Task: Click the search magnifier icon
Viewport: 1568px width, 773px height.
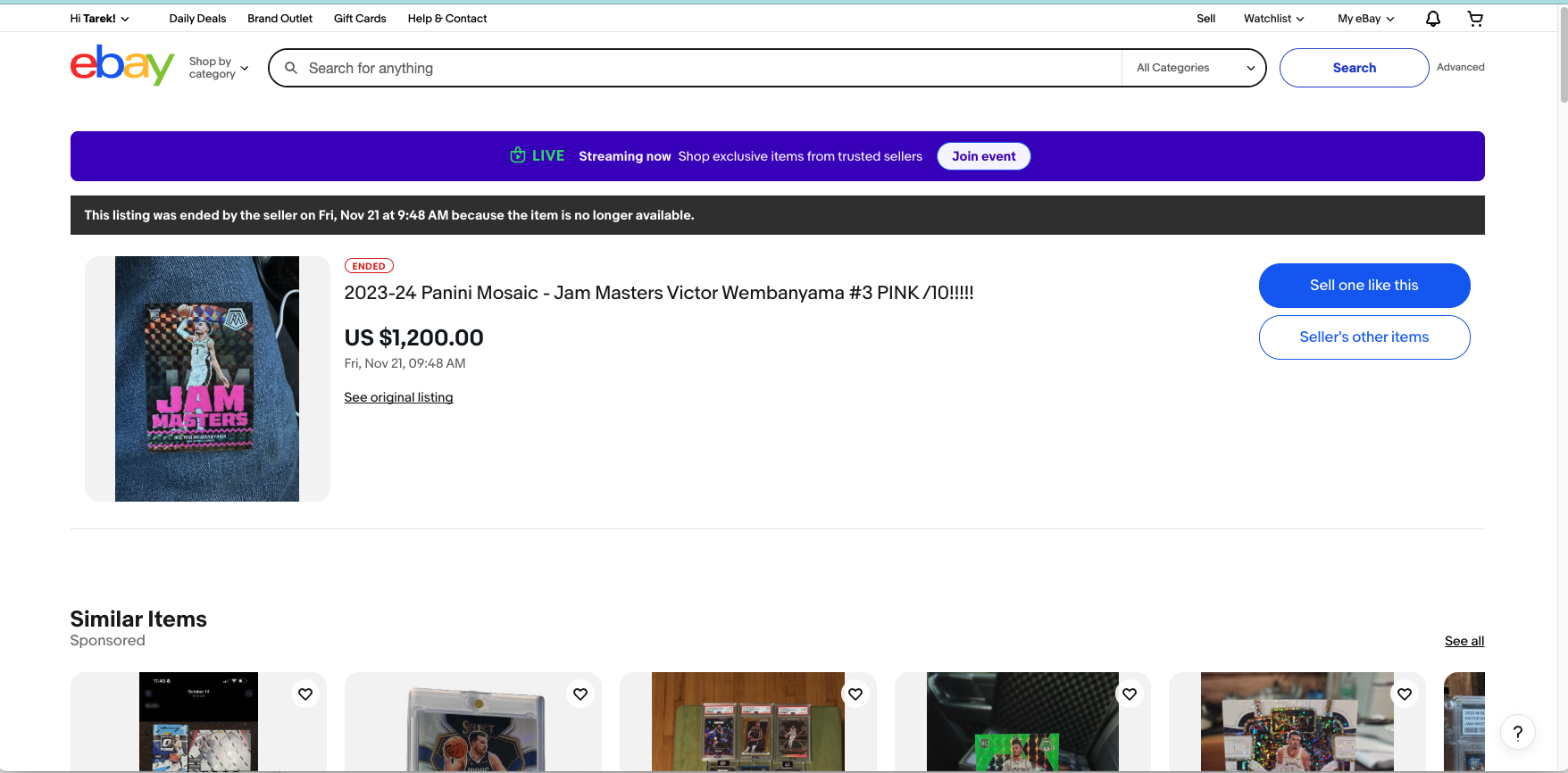Action: (291, 68)
